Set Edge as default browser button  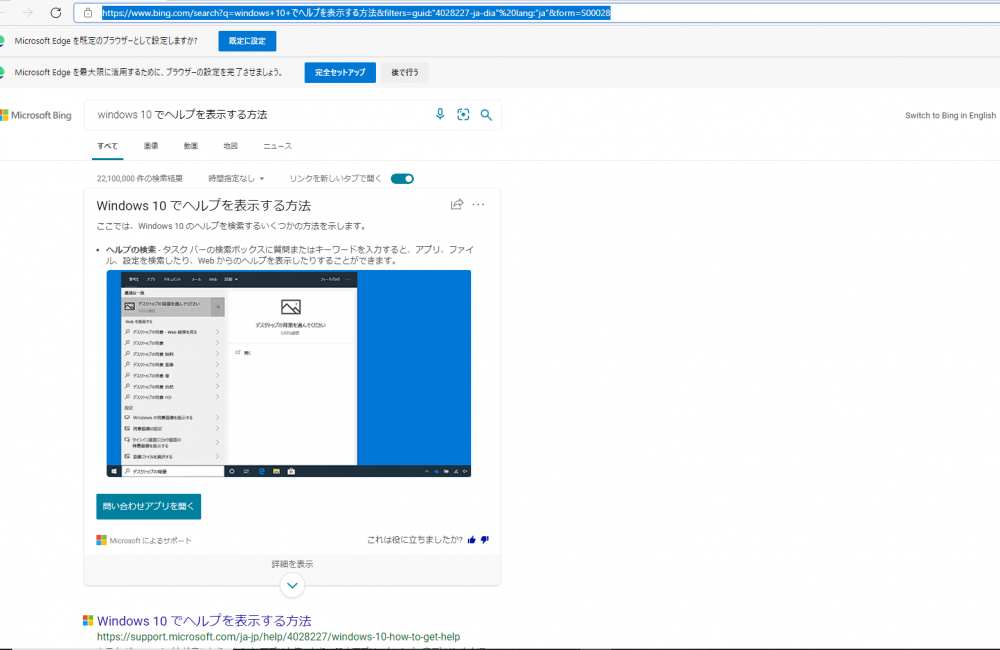pos(247,41)
